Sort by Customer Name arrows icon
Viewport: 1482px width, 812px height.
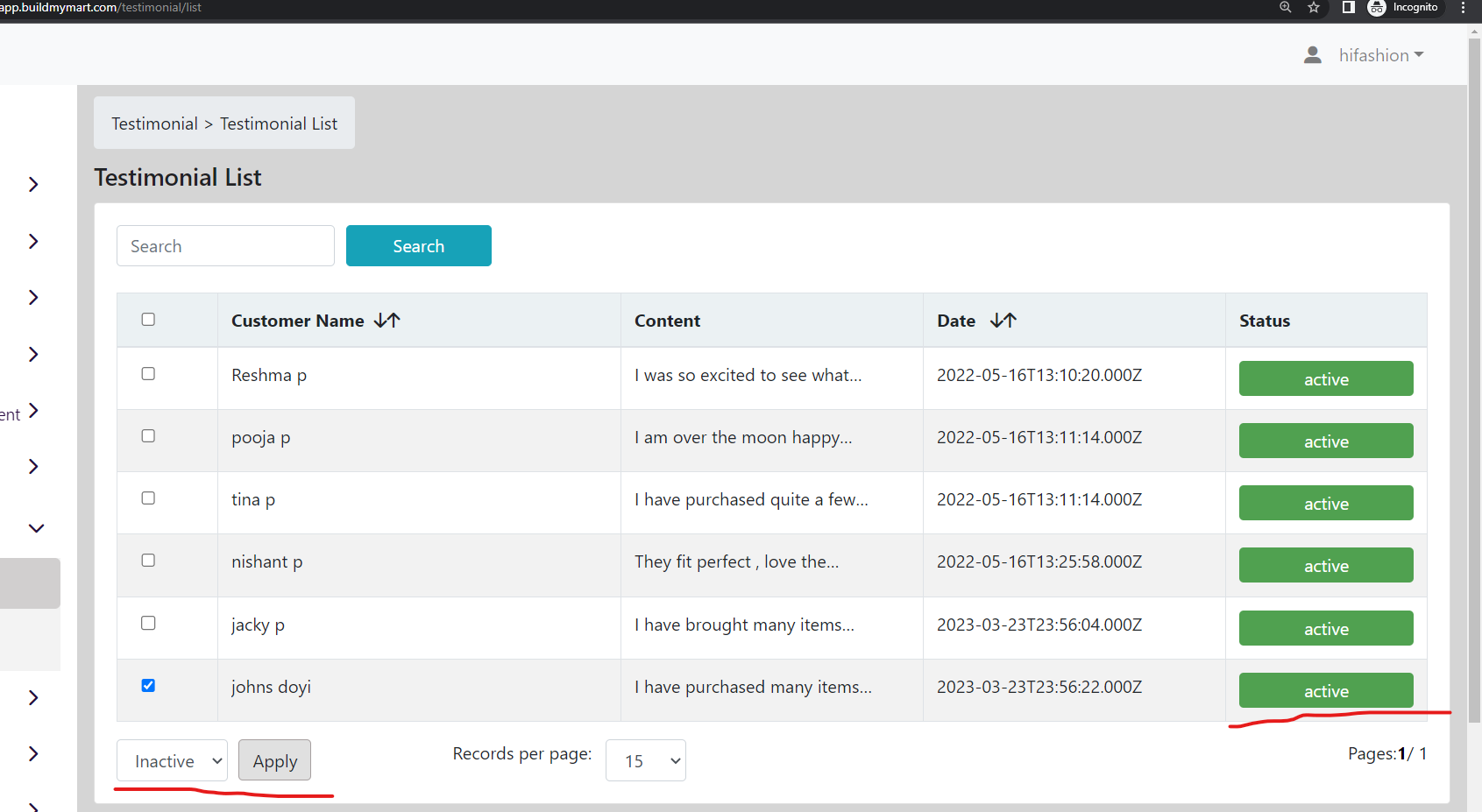(386, 321)
